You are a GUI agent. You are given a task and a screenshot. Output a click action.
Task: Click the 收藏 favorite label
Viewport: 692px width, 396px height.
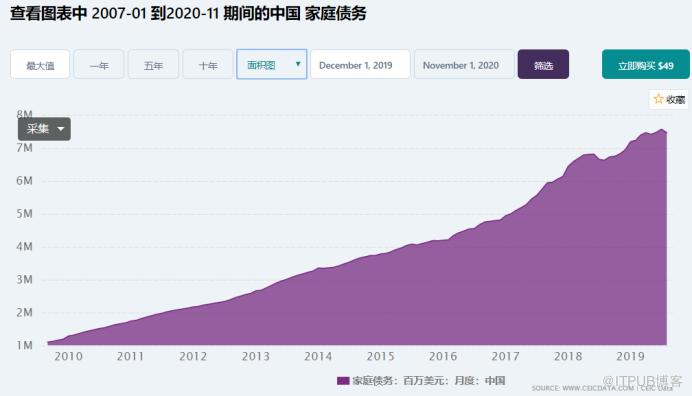click(x=675, y=99)
